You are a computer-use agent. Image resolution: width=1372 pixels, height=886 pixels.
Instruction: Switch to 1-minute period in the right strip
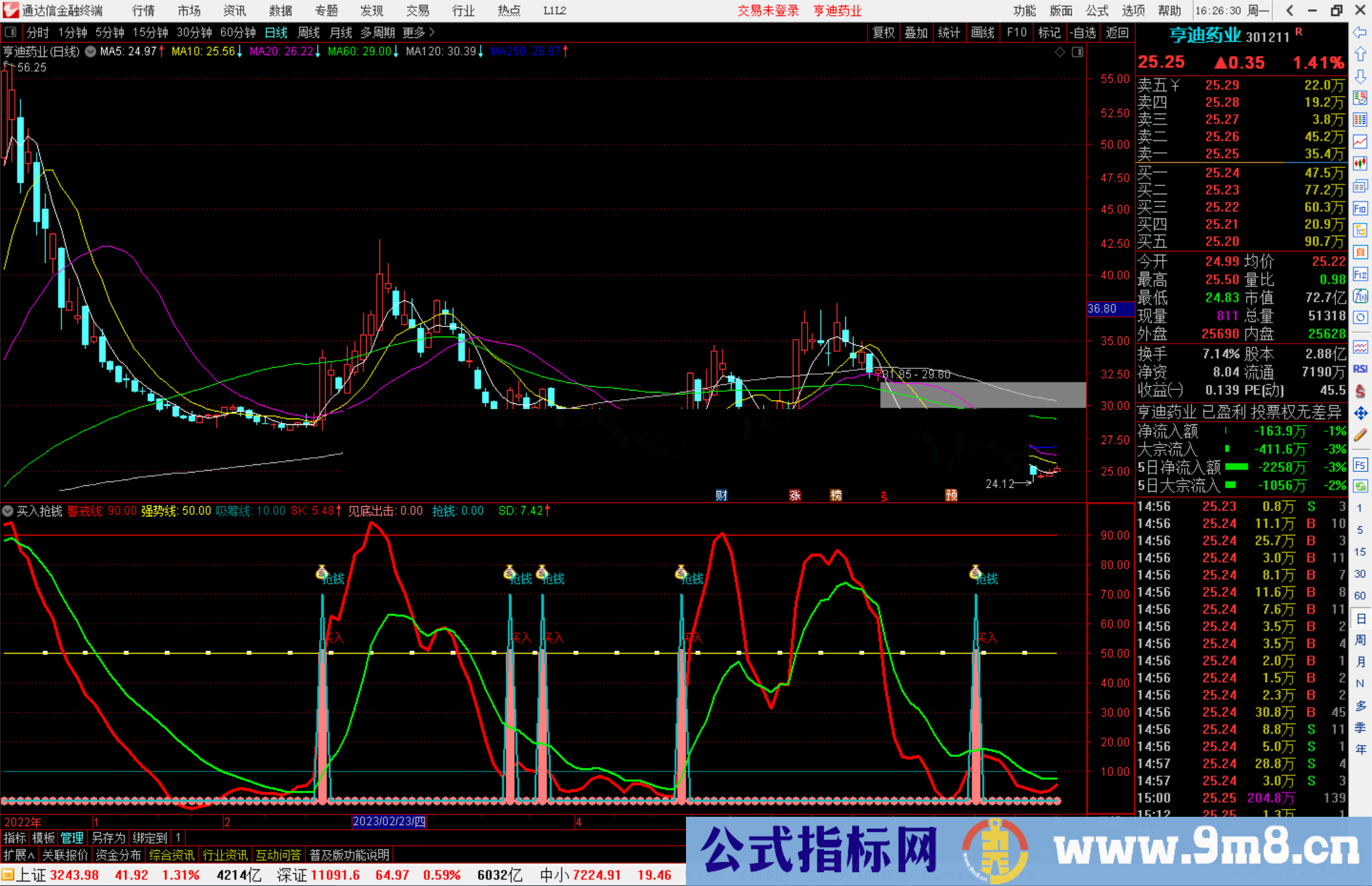1359,508
